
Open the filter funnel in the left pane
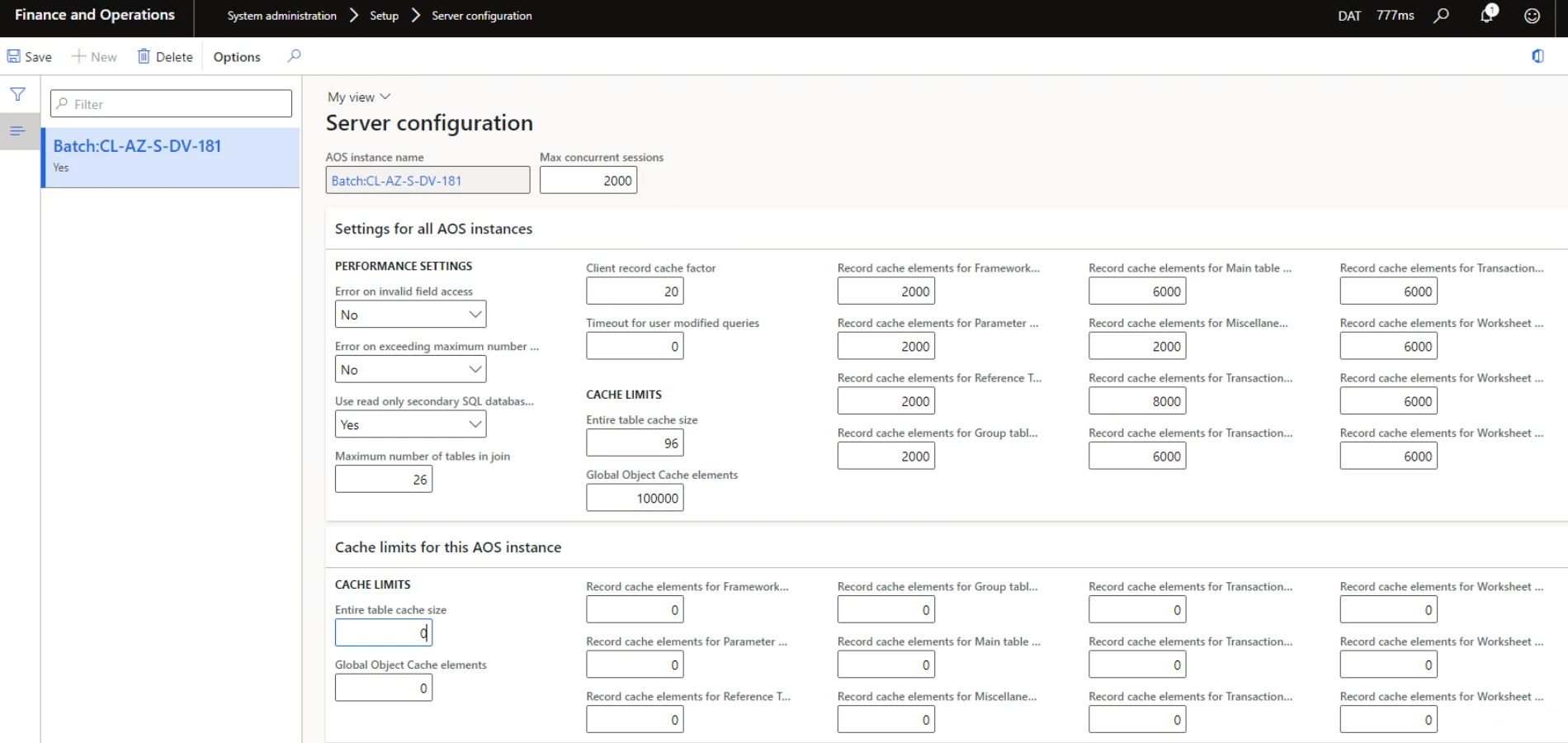(18, 94)
